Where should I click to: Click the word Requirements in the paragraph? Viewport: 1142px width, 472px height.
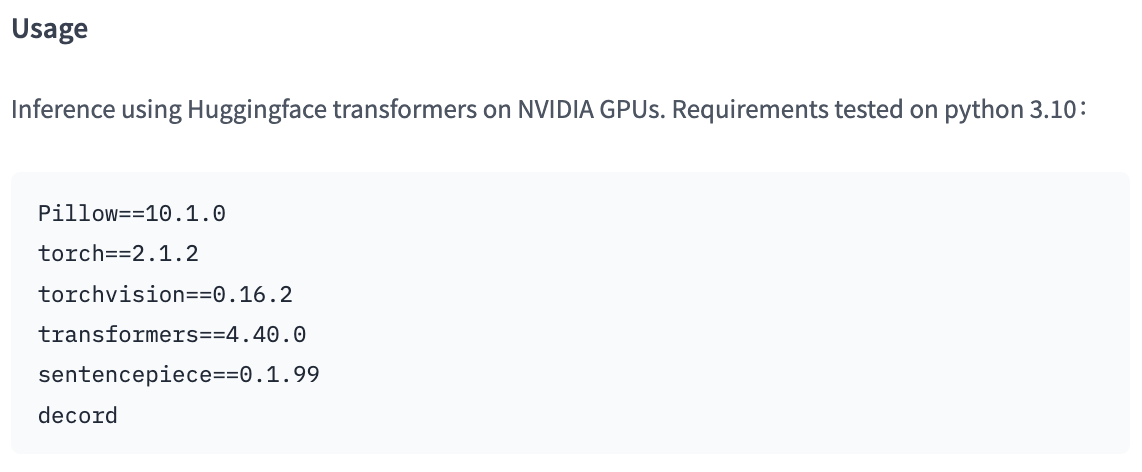point(749,110)
